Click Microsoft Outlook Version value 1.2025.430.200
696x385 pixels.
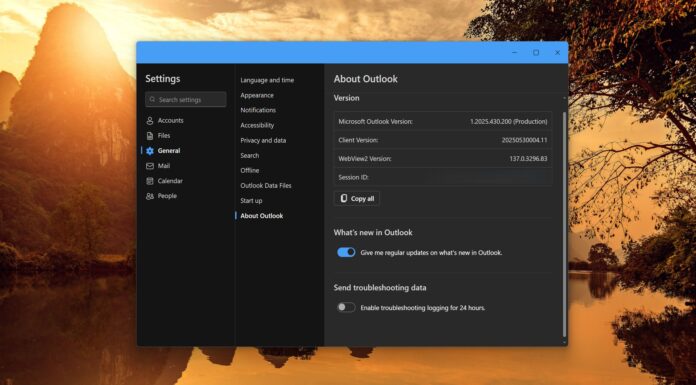pyautogui.click(x=508, y=121)
